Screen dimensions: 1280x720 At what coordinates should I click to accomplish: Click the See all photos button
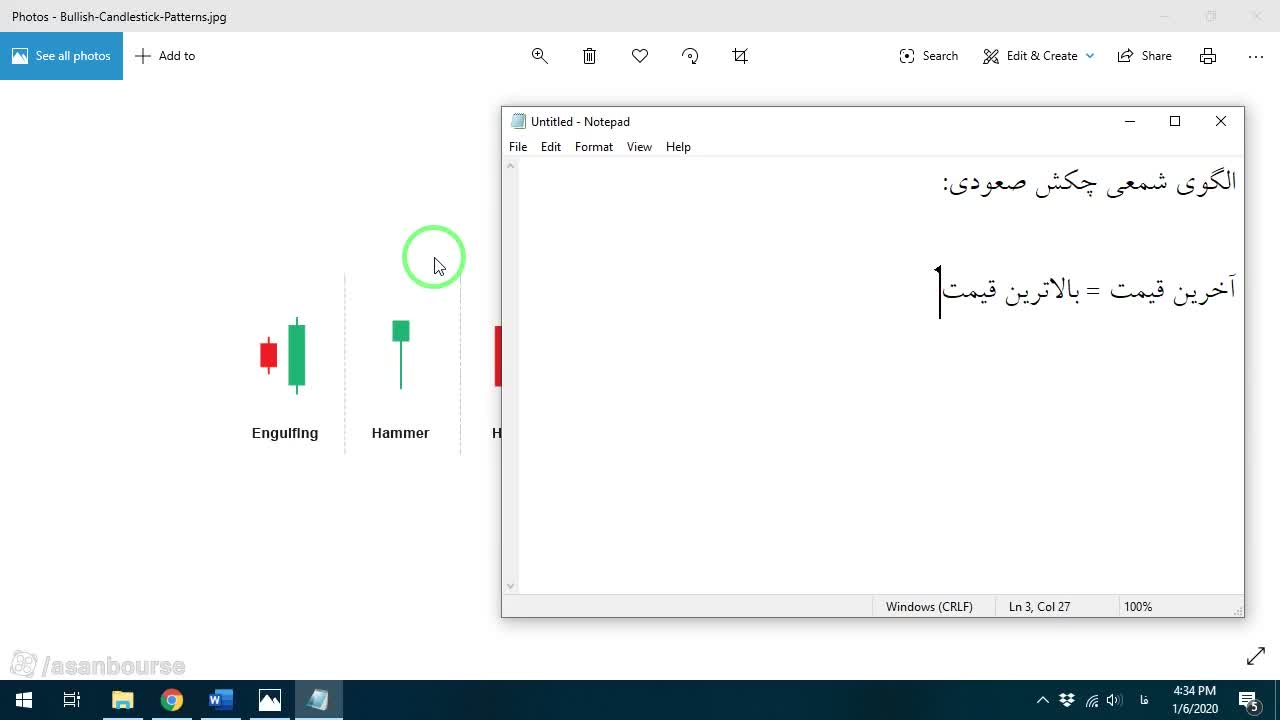(61, 56)
